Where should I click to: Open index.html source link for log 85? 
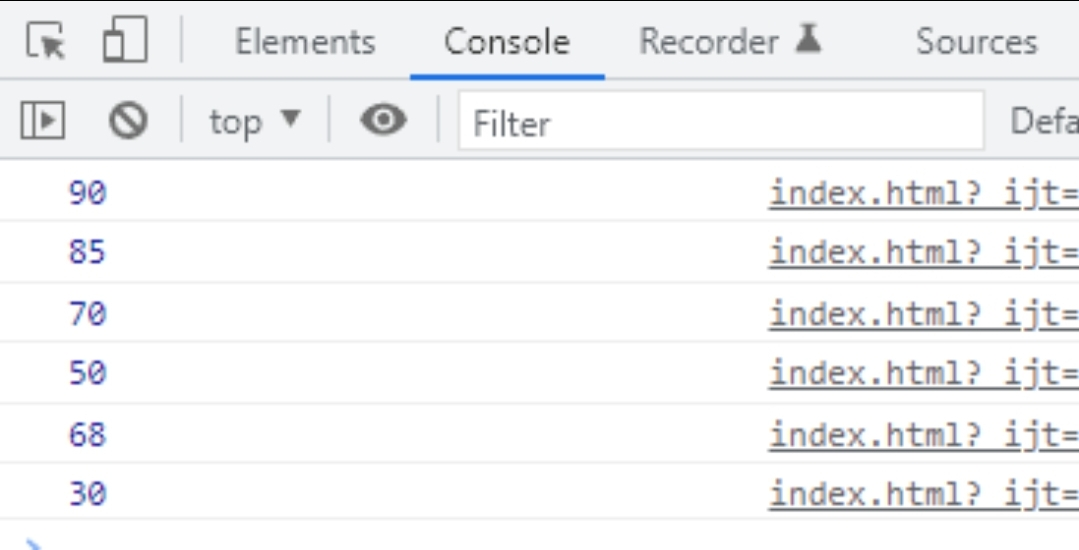[x=923, y=252]
